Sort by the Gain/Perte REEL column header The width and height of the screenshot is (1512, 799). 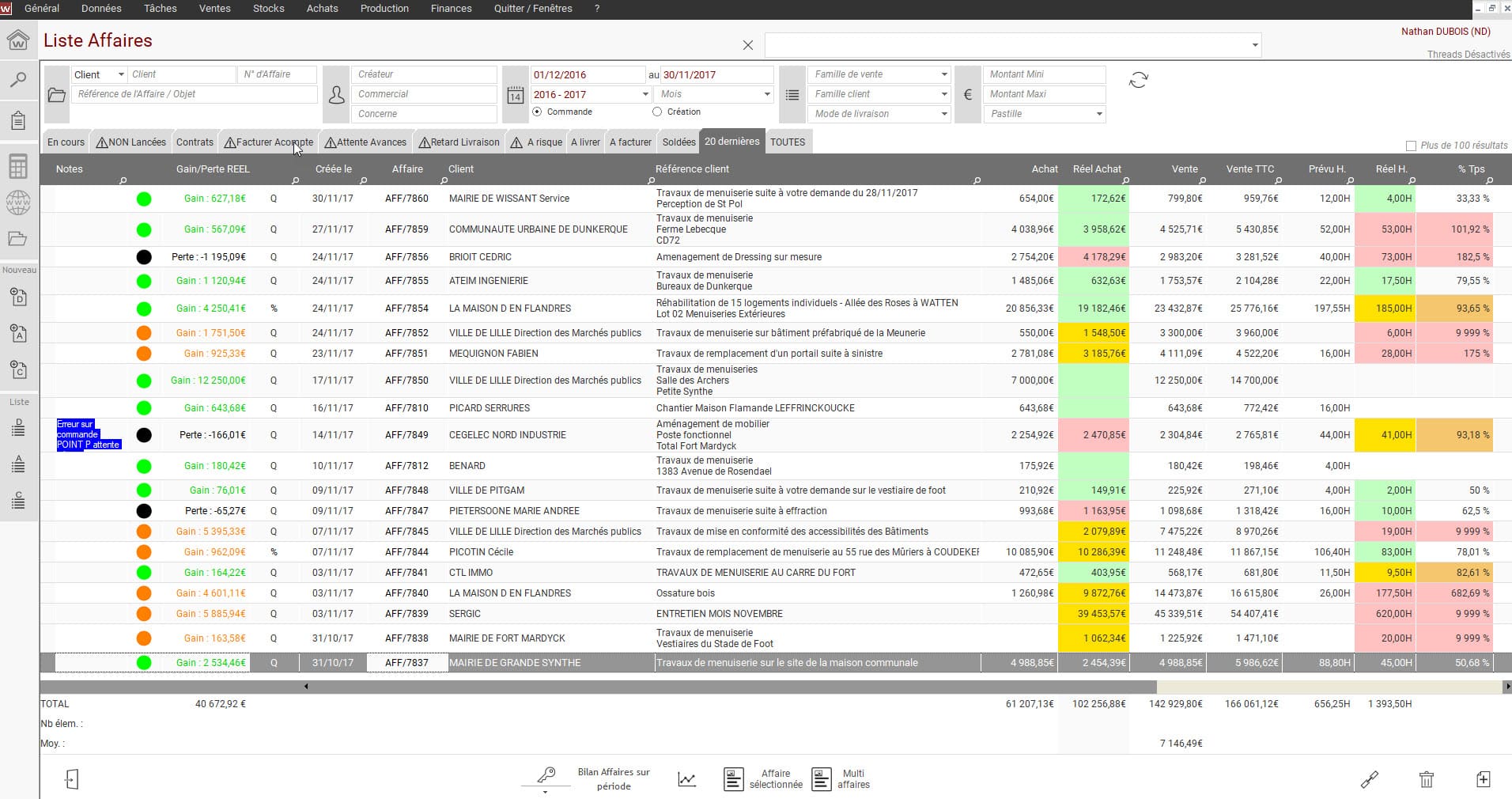point(213,169)
